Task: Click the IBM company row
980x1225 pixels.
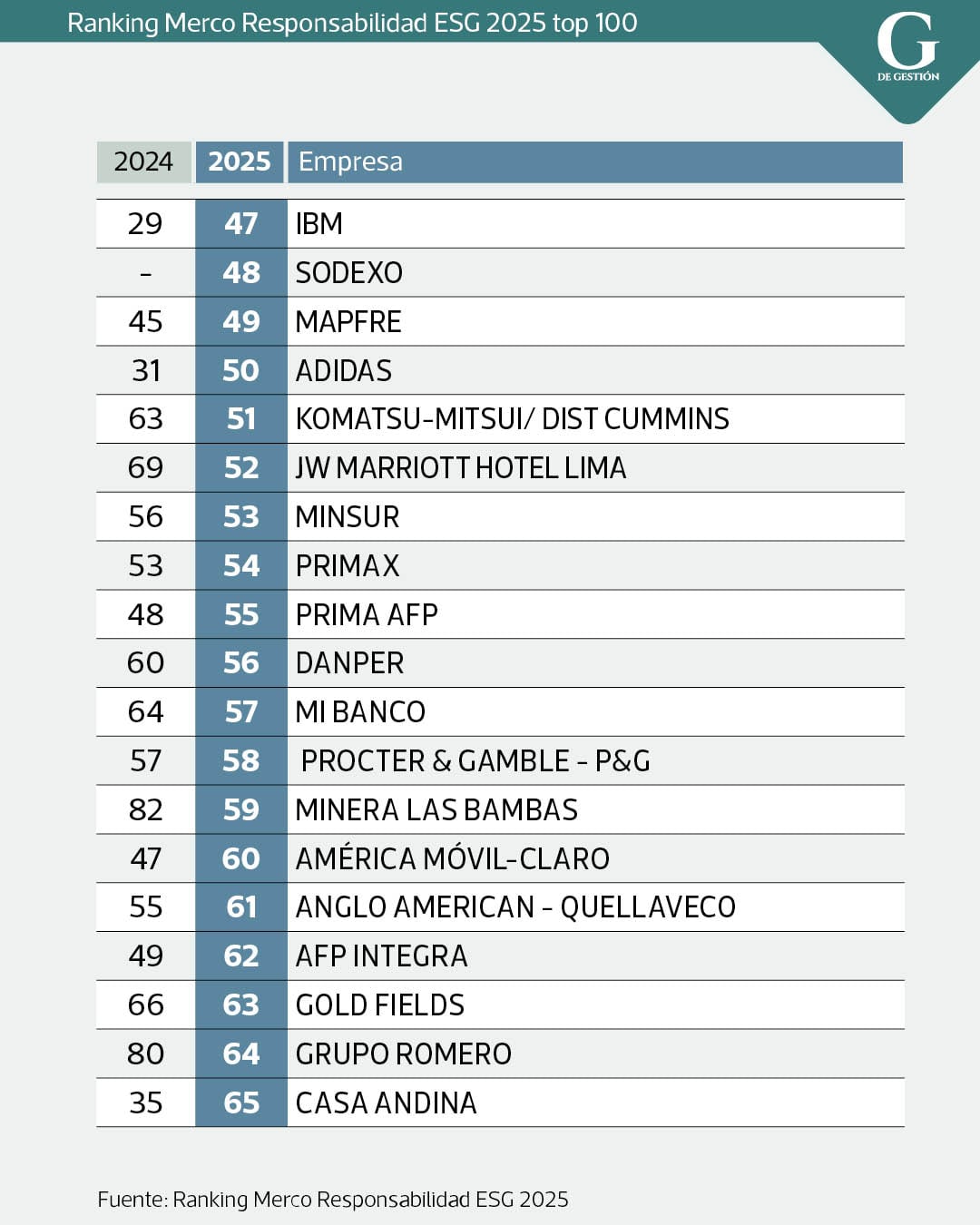Action: tap(319, 223)
